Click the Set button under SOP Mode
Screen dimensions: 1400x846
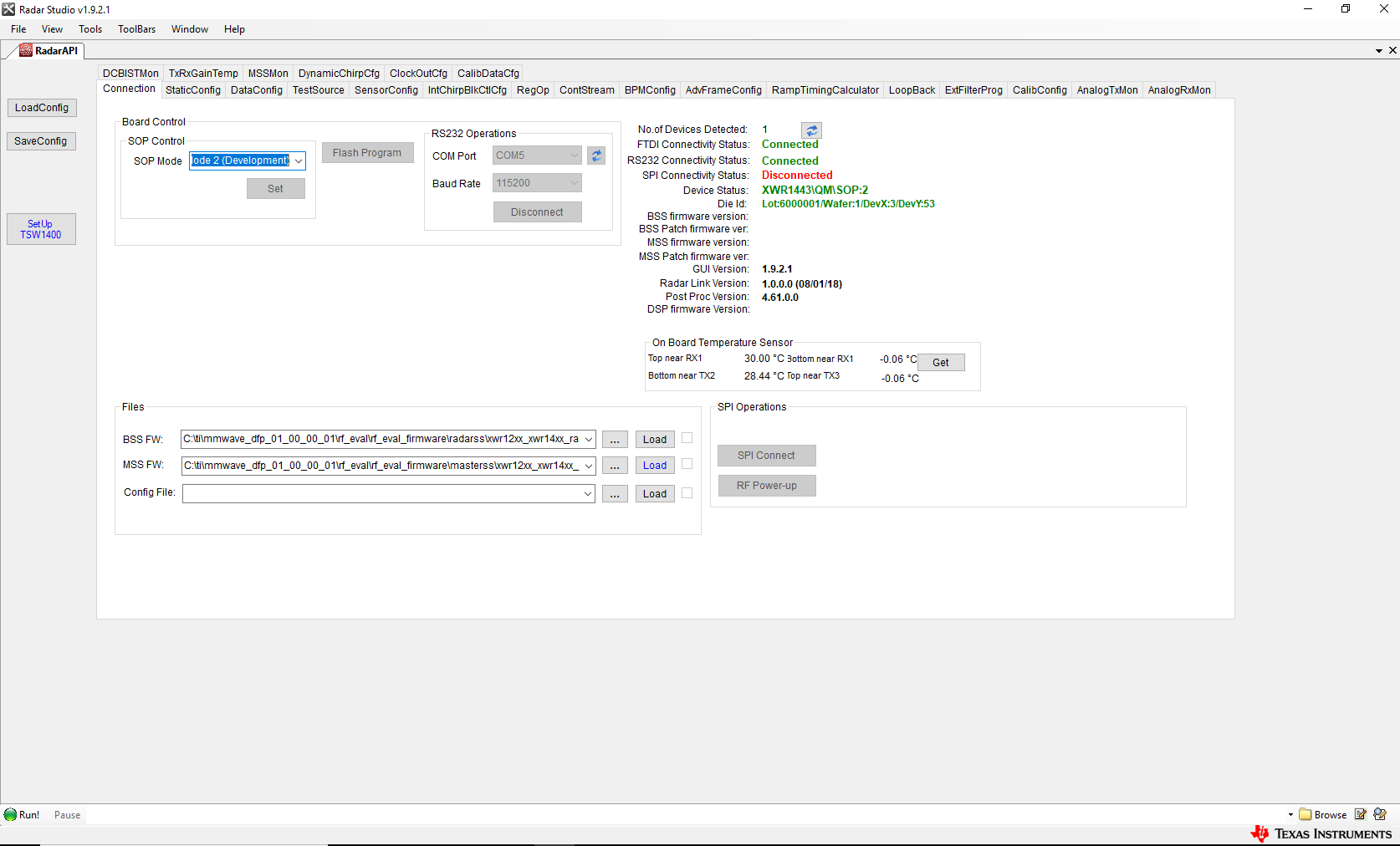[x=275, y=189]
